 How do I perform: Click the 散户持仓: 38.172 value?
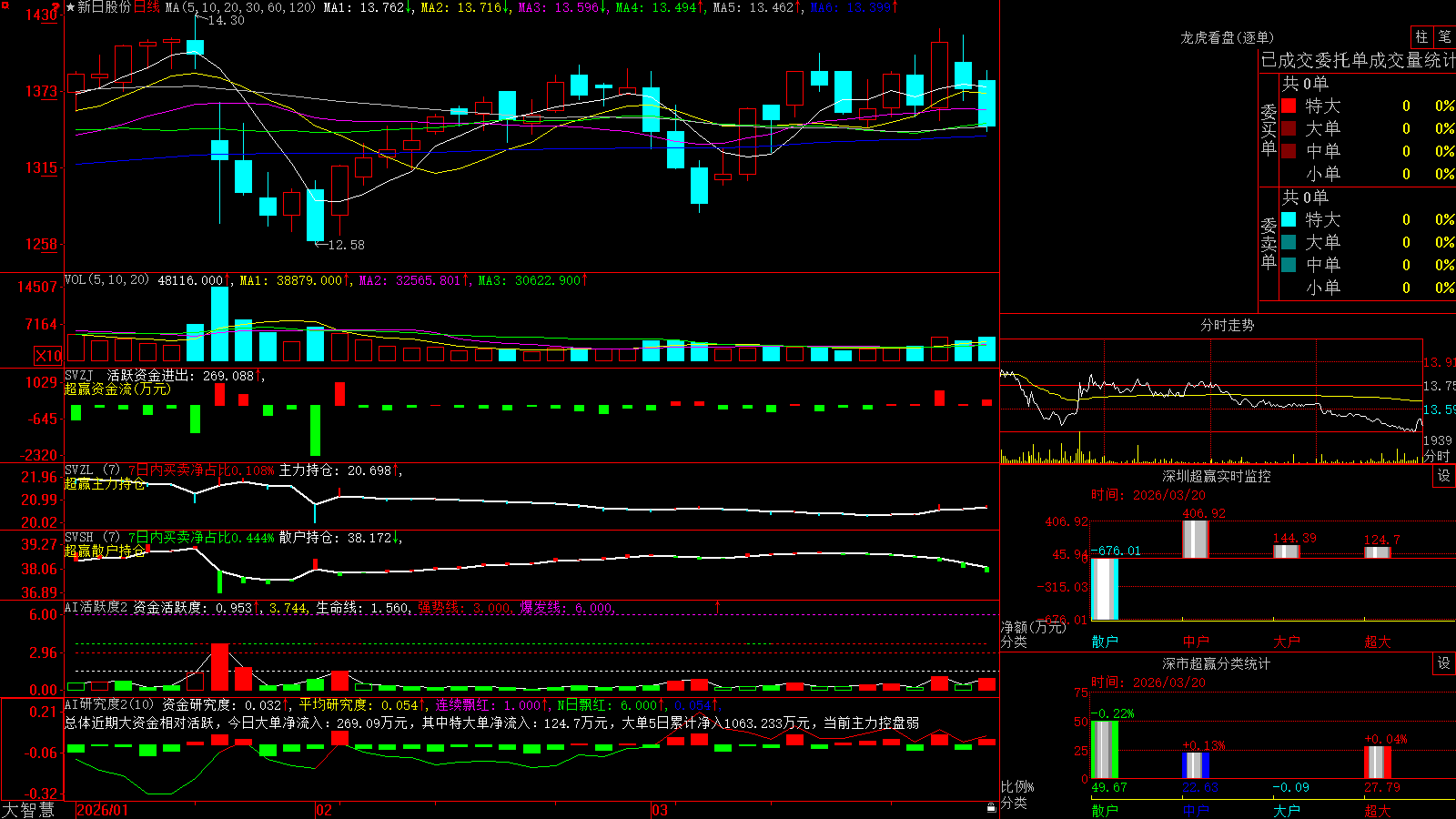[x=335, y=538]
